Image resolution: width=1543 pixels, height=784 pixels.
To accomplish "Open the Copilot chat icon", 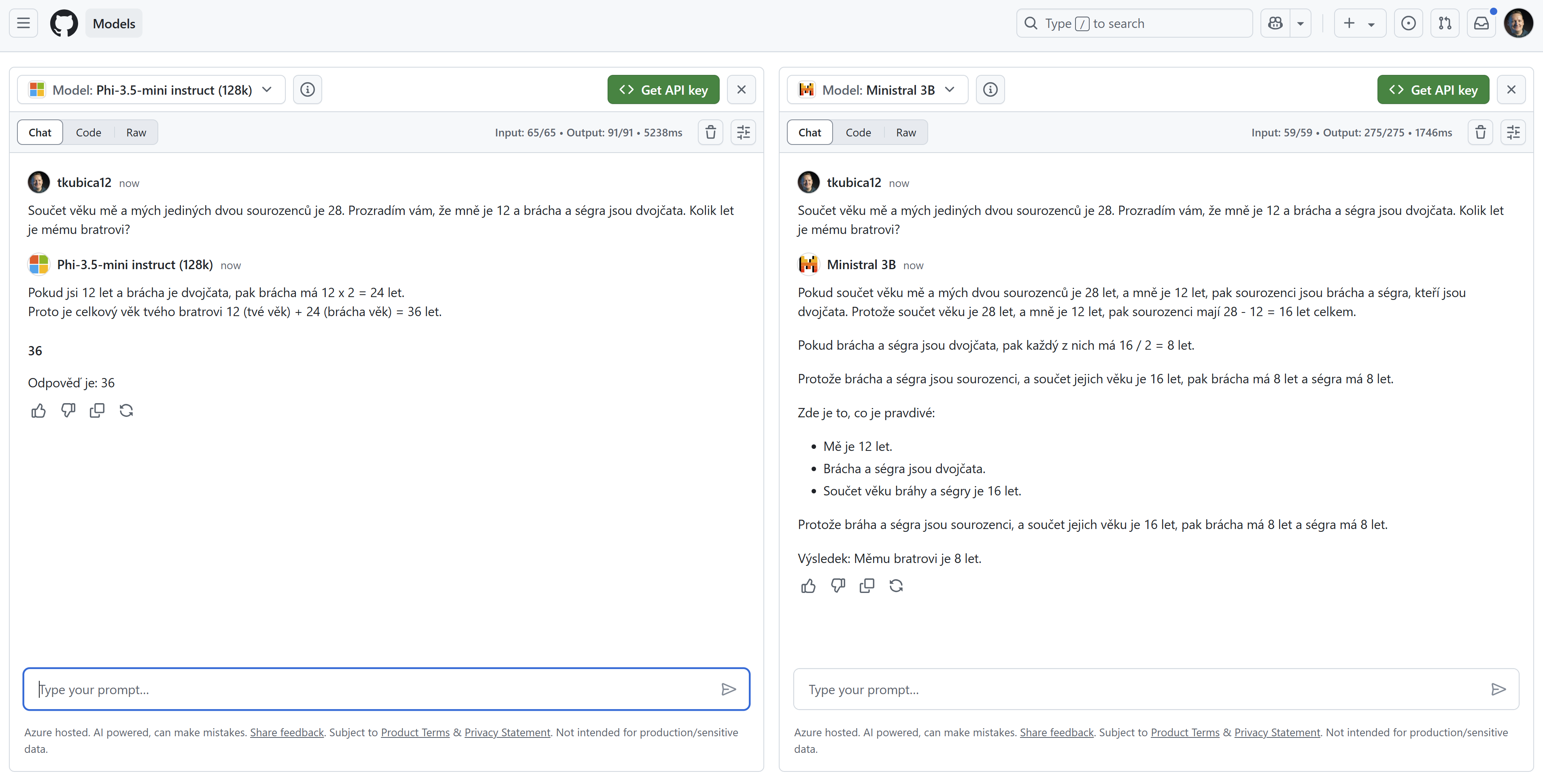I will (1275, 23).
